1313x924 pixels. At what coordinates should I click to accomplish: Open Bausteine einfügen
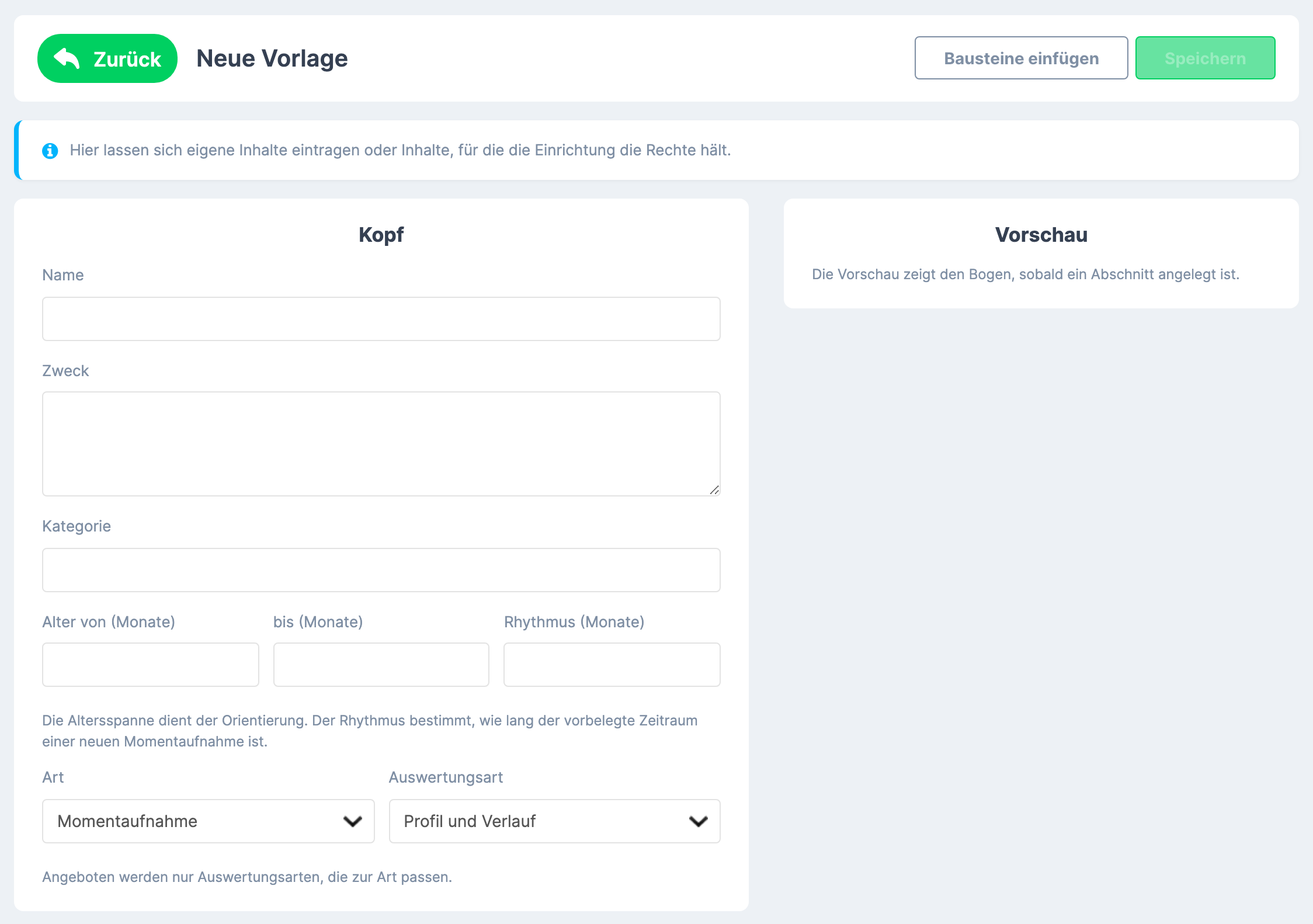[x=1021, y=58]
